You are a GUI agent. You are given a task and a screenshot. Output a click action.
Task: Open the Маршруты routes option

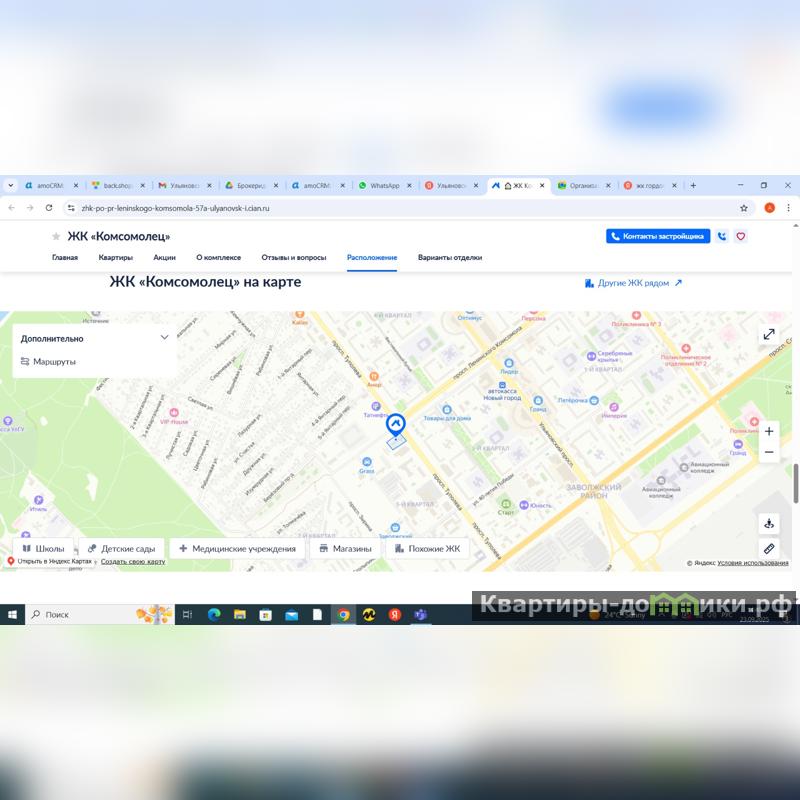(54, 361)
